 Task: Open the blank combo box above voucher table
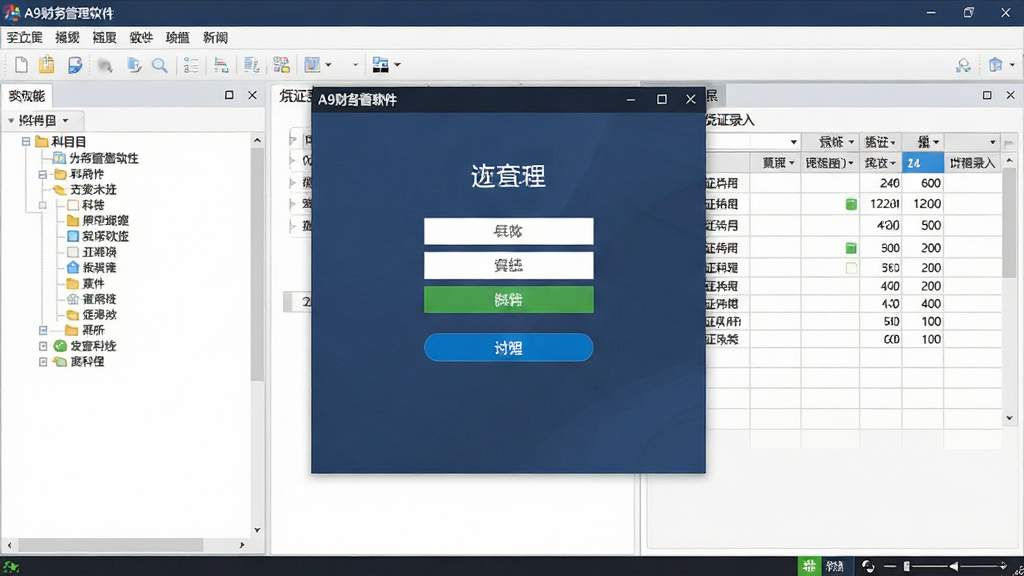[753, 142]
